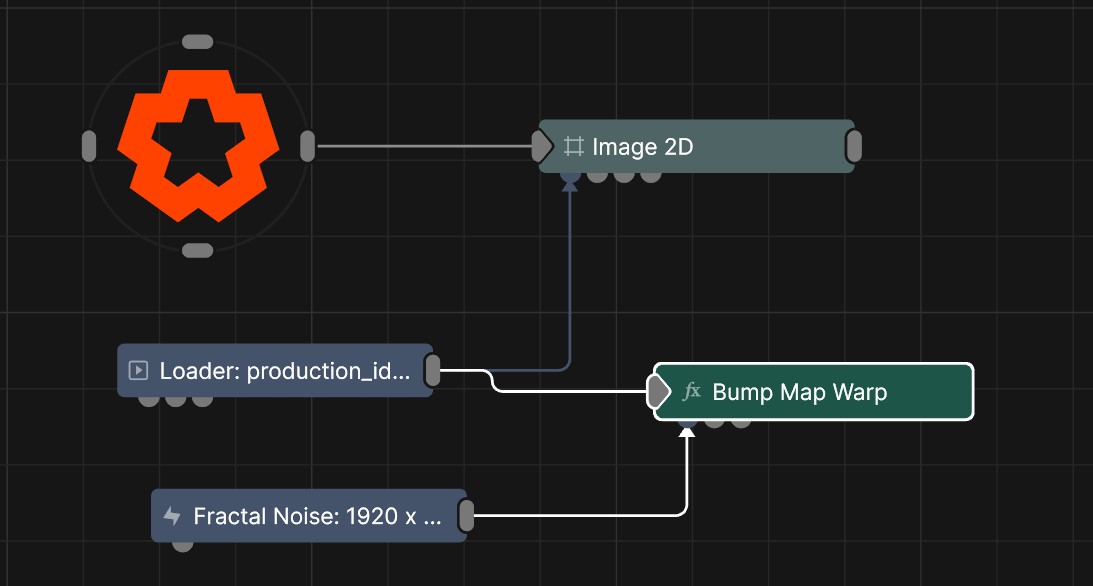This screenshot has height=586, width=1093.
Task: Click the play icon on Loader node
Action: 138,371
